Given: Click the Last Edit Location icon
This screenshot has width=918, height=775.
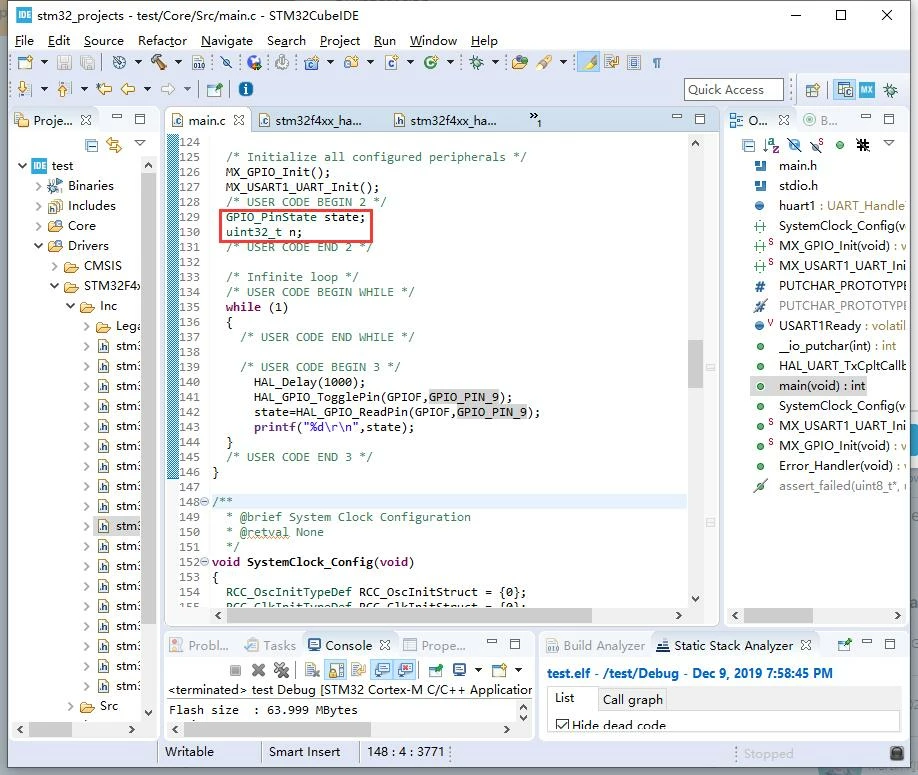Looking at the screenshot, I should click(105, 89).
